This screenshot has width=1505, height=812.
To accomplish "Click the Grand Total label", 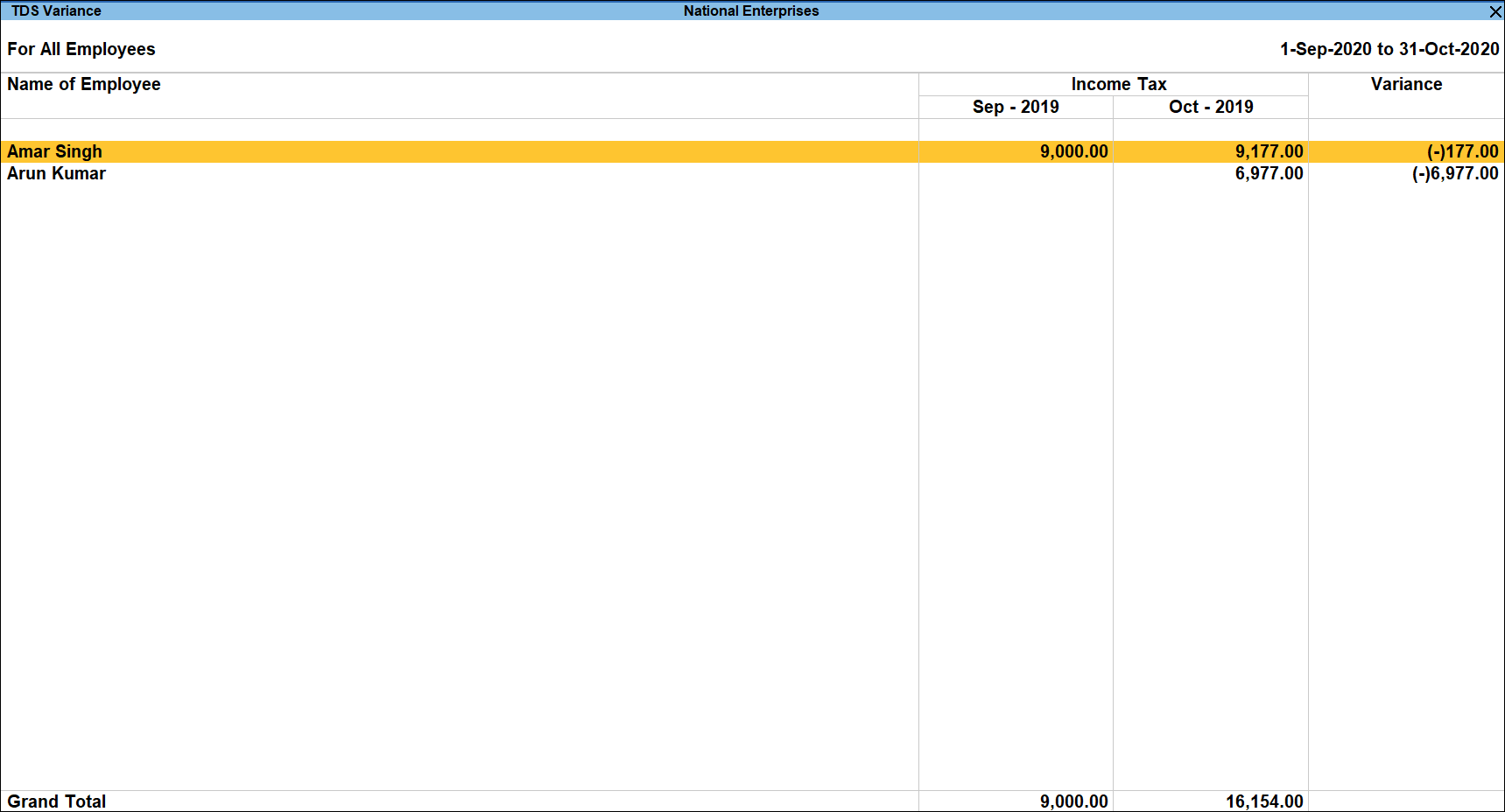I will [x=57, y=801].
